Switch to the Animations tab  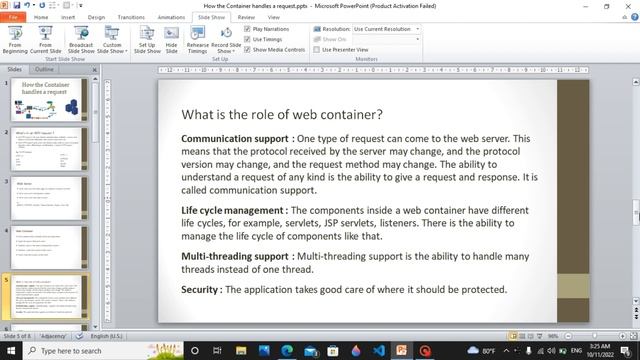[171, 17]
